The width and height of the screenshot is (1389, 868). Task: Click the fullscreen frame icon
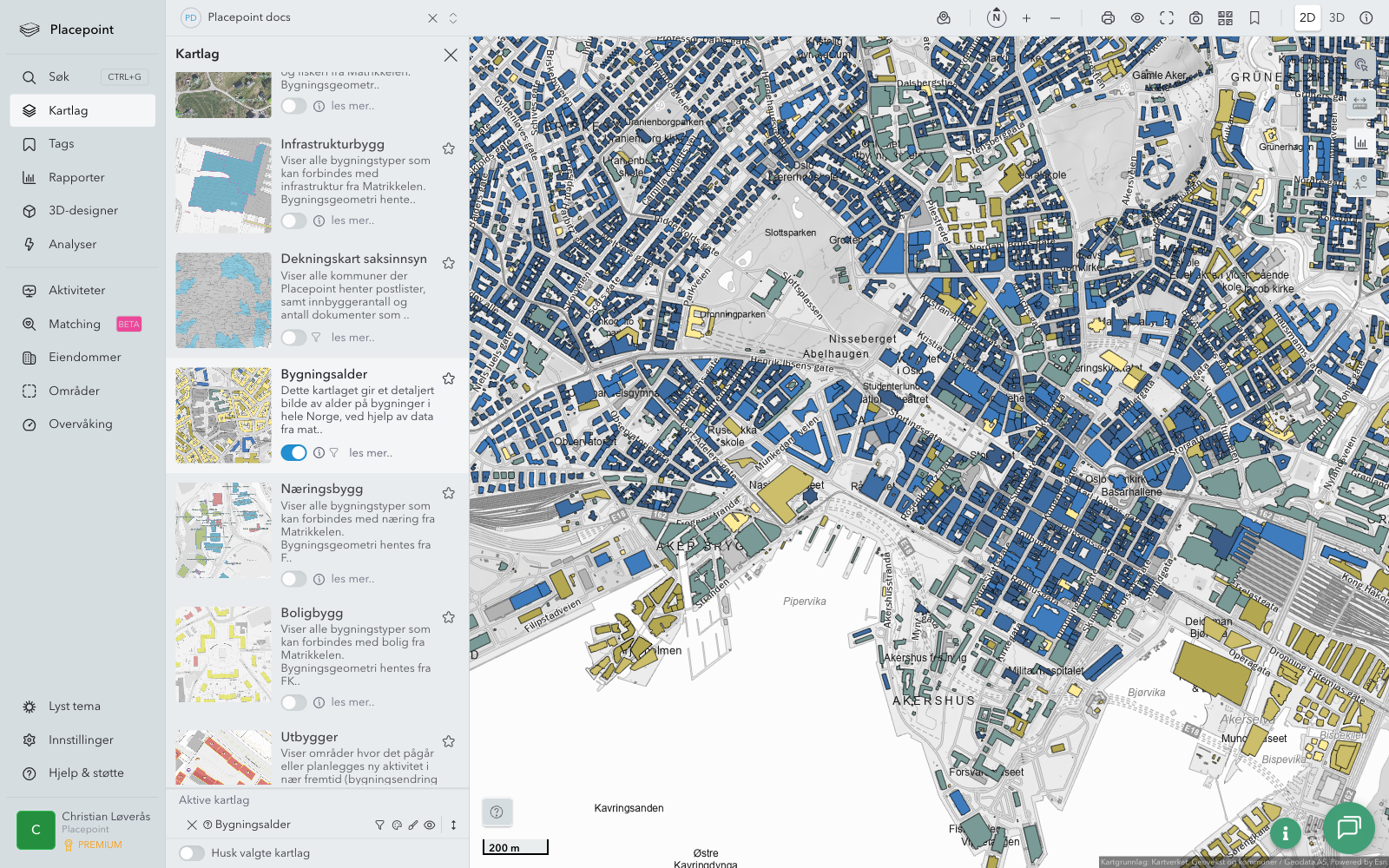click(1167, 18)
